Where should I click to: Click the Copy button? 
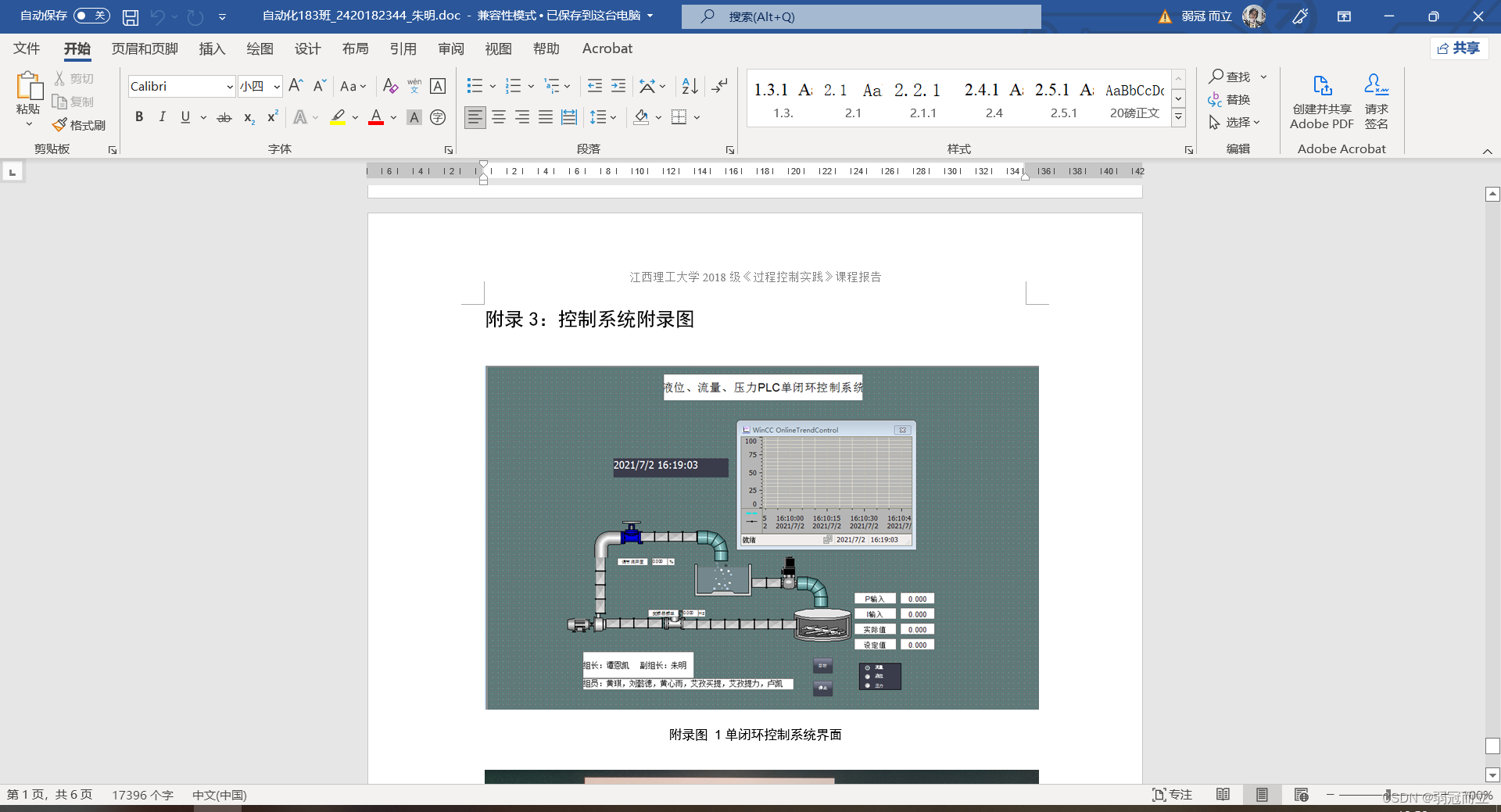coord(73,102)
